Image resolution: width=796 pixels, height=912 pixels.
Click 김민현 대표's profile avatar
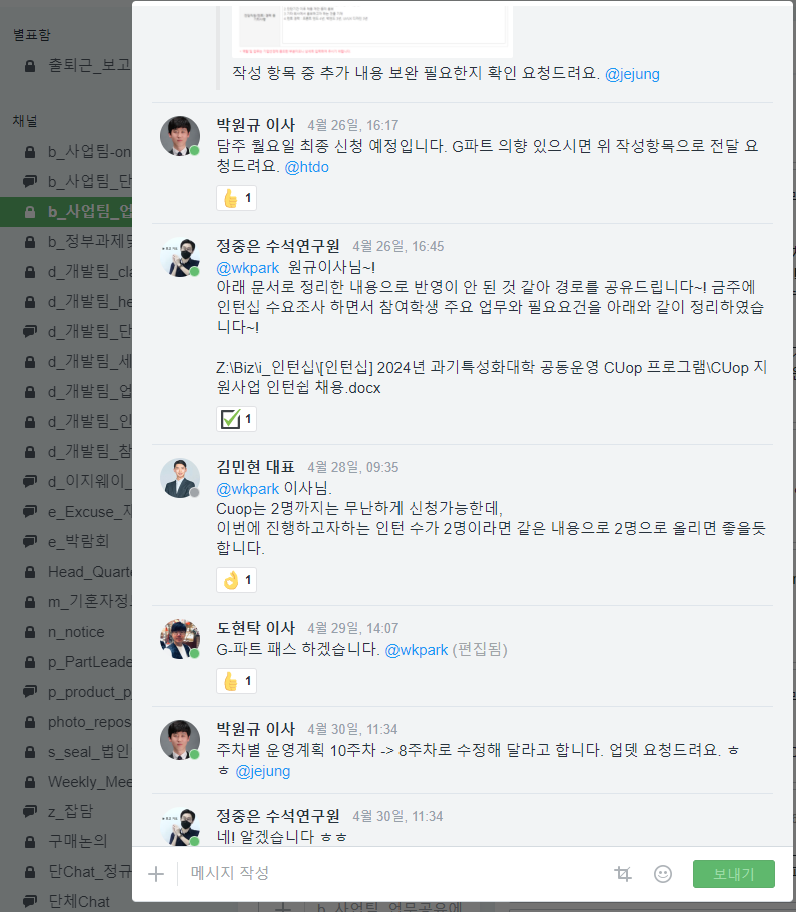click(x=180, y=479)
